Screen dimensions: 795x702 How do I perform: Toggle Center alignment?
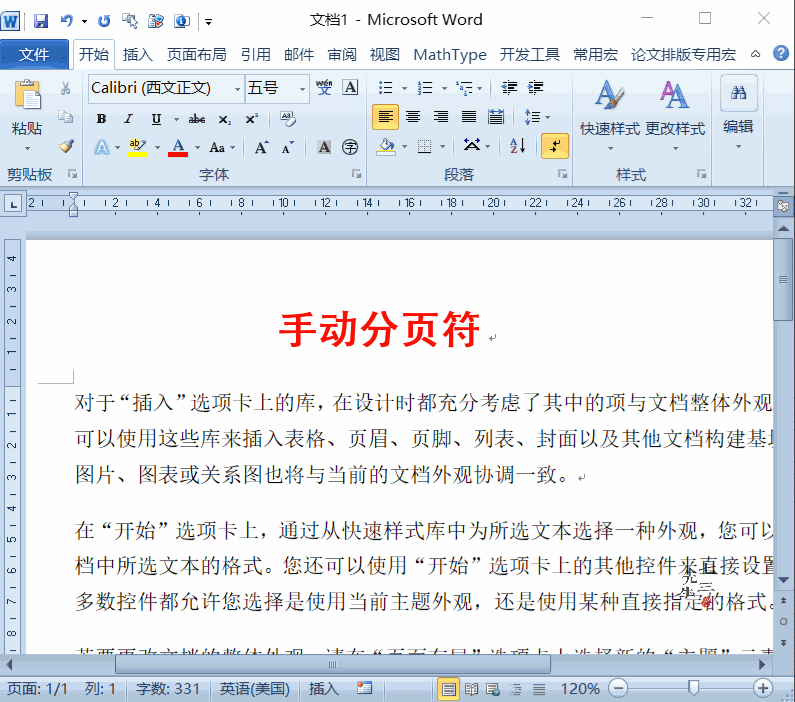coord(413,117)
